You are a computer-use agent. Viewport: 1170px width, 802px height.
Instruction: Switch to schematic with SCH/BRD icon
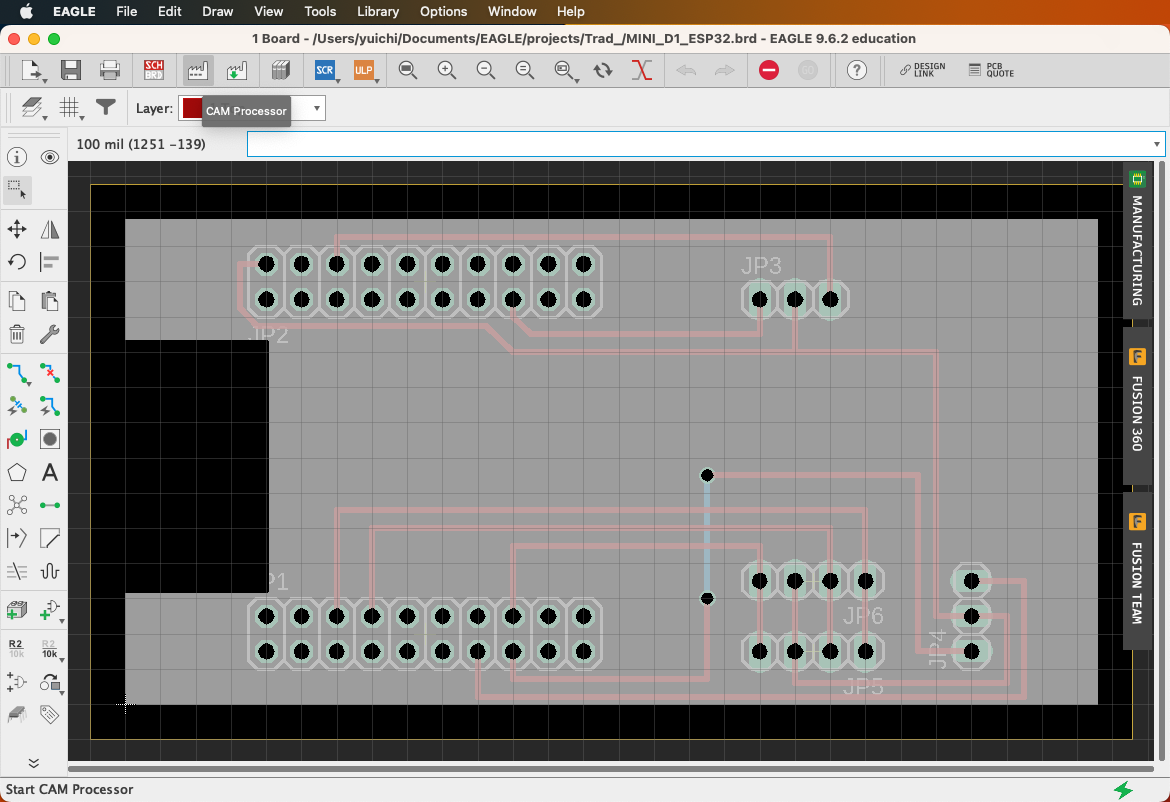[154, 70]
